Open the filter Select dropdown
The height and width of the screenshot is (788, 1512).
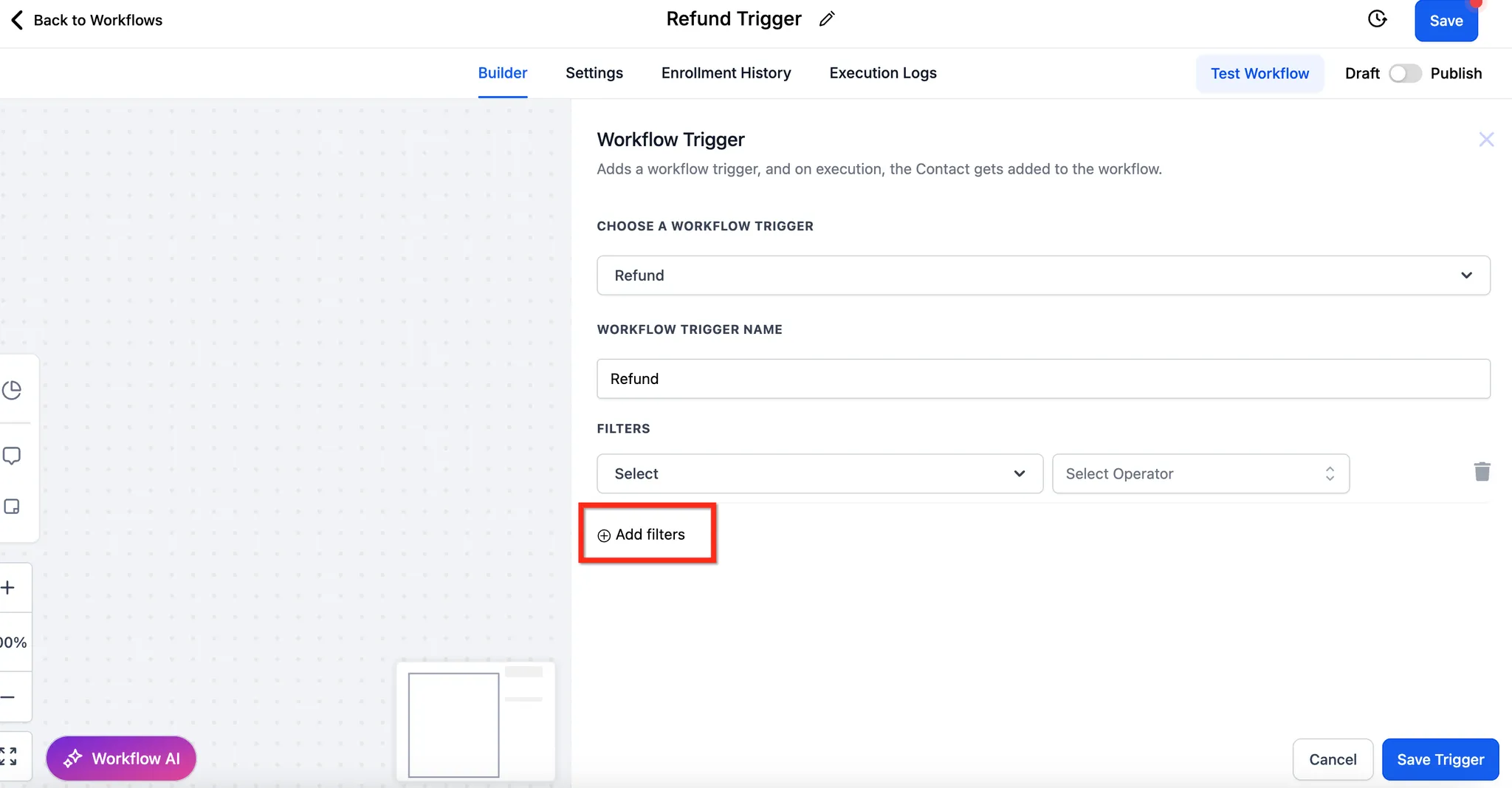pyautogui.click(x=819, y=473)
